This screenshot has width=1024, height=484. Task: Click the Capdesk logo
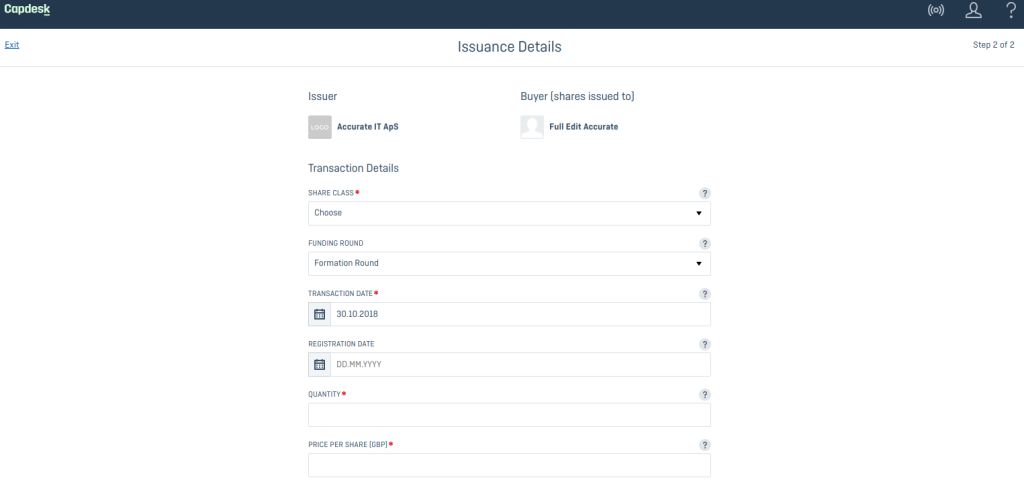tap(27, 10)
